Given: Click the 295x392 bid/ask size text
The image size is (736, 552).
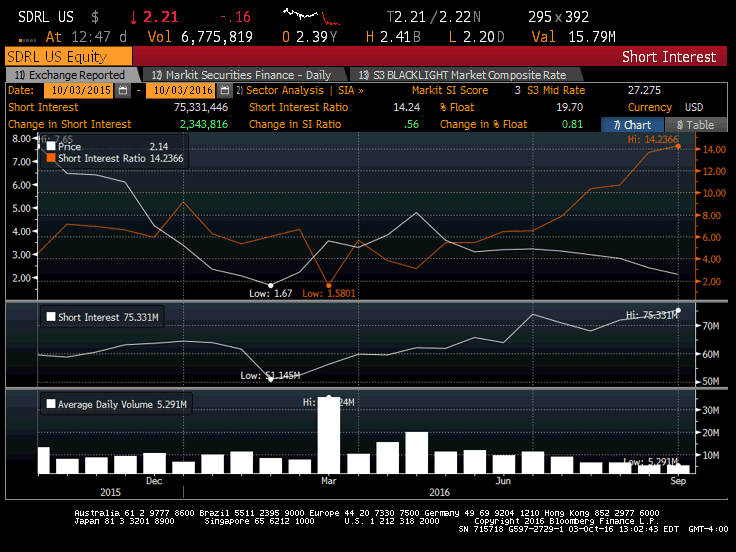Looking at the screenshot, I should (559, 17).
